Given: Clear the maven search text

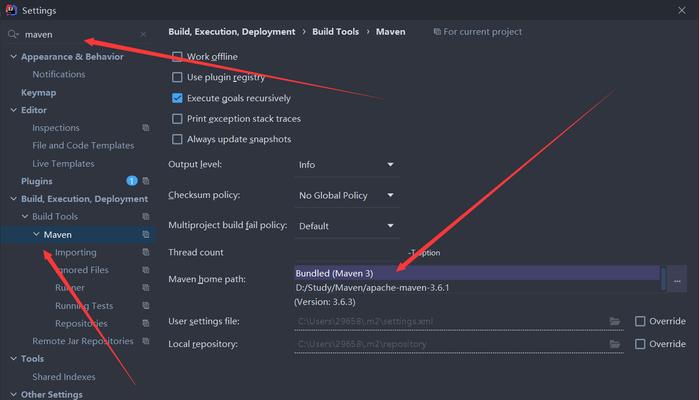Looking at the screenshot, I should [x=143, y=34].
